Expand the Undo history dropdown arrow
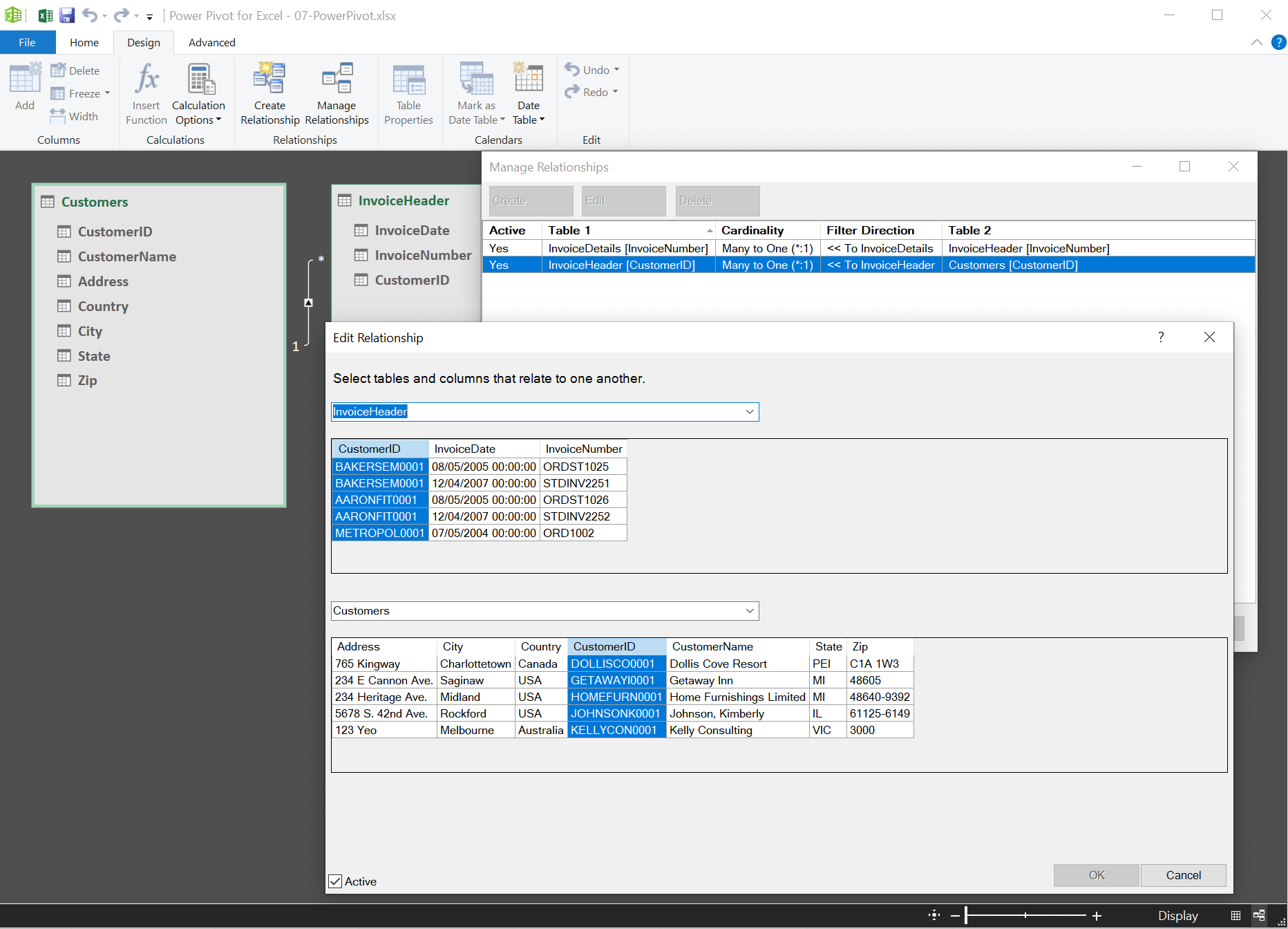 [616, 70]
